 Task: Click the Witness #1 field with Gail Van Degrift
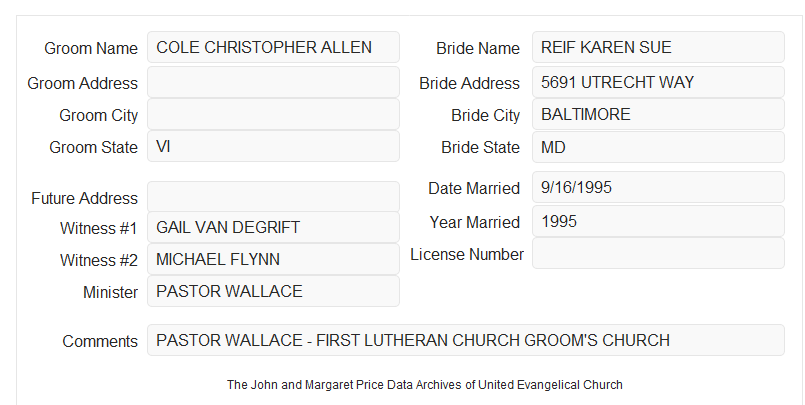pyautogui.click(x=273, y=227)
